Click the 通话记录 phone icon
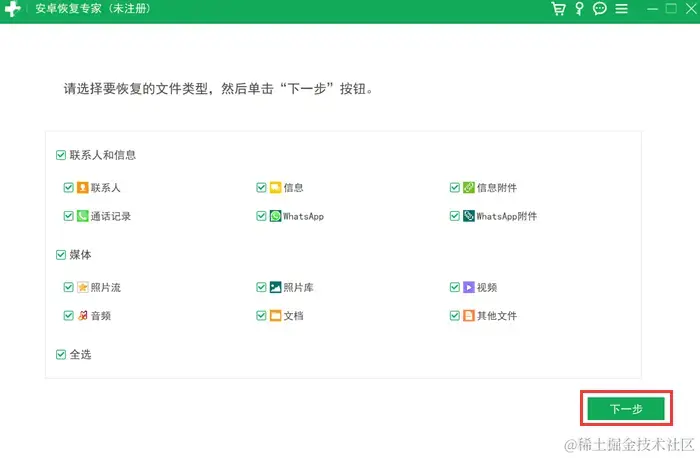700x458 pixels. click(x=82, y=216)
